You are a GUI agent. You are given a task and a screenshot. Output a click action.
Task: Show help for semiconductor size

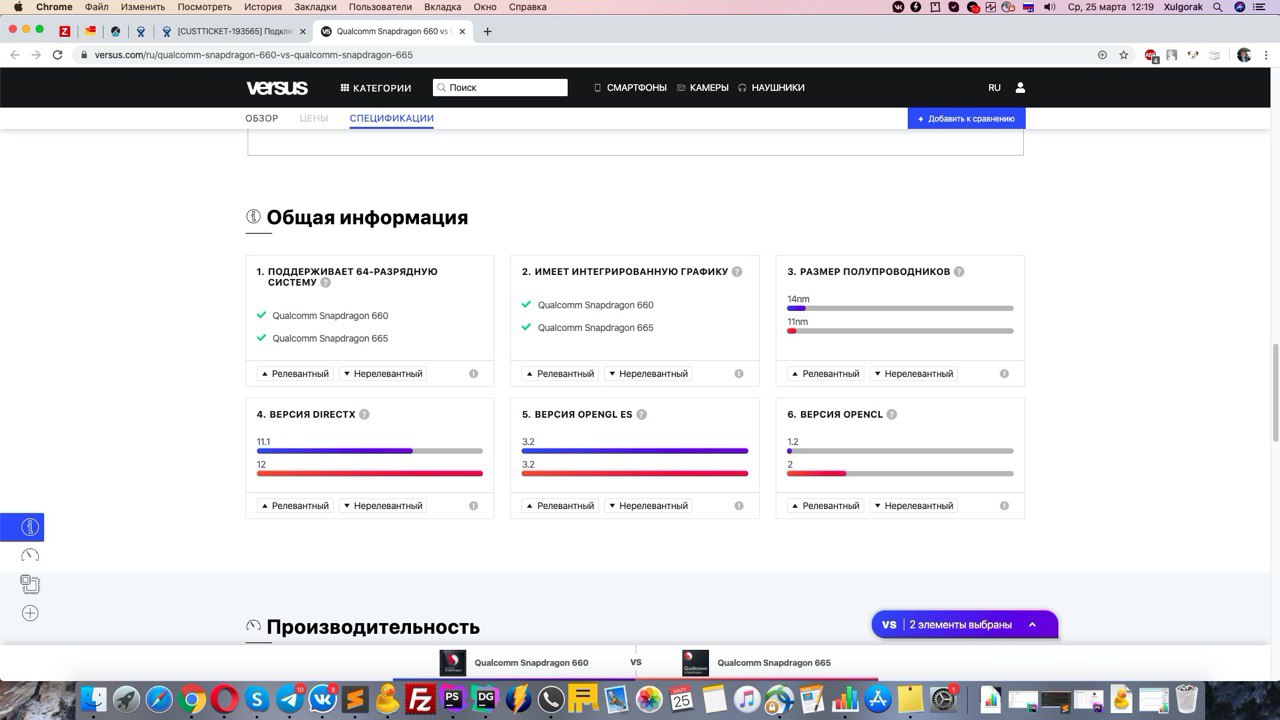(959, 271)
